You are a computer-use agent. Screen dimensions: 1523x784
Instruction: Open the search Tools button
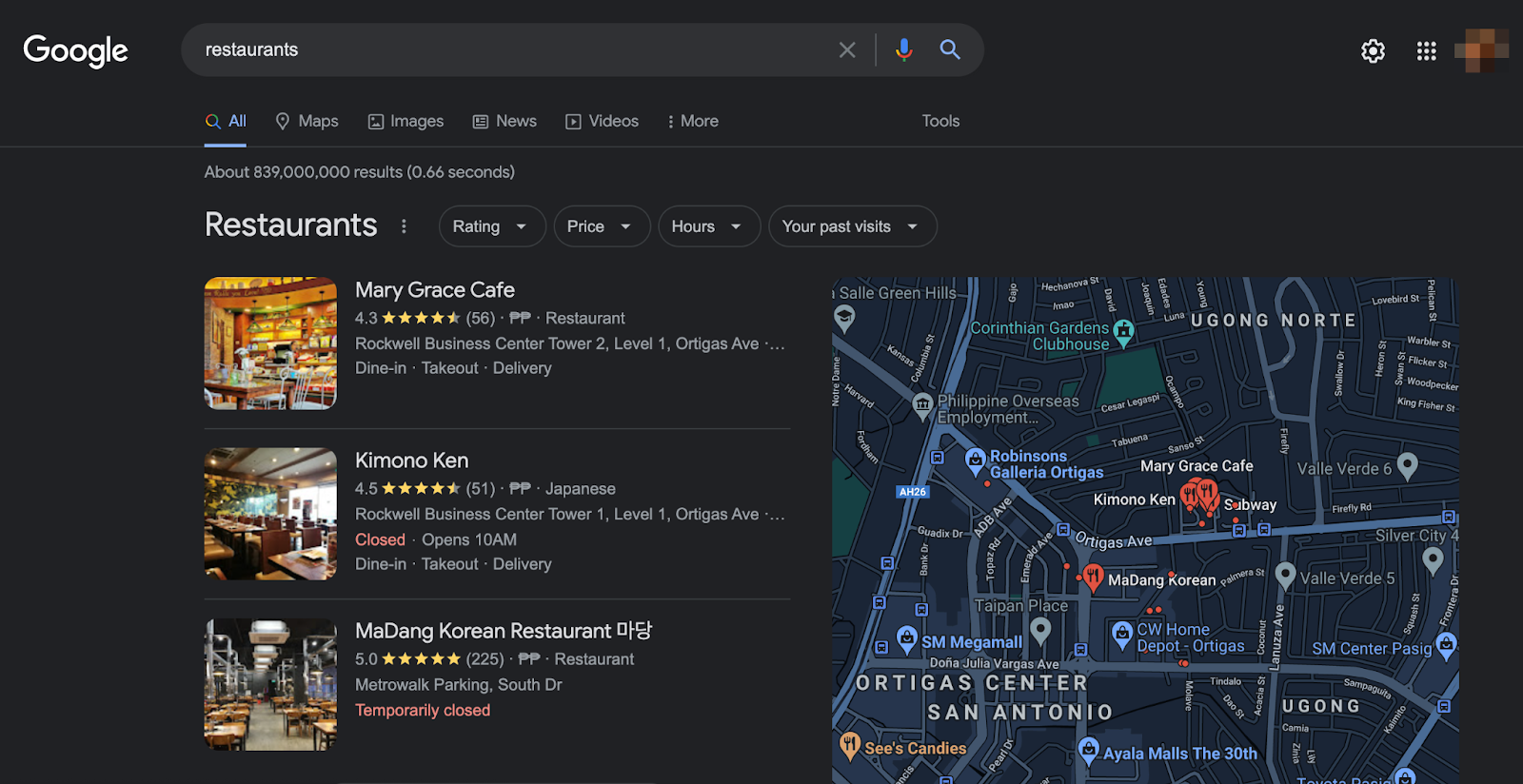940,121
